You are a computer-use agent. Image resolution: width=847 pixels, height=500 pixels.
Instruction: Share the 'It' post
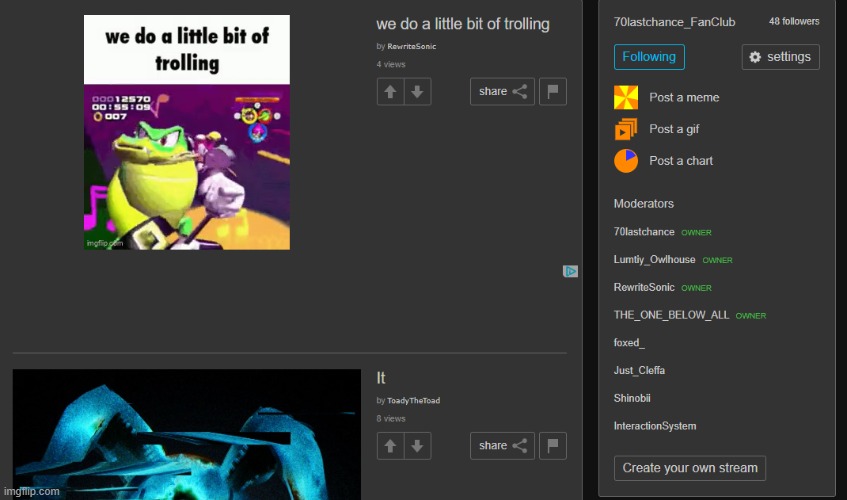(x=502, y=446)
